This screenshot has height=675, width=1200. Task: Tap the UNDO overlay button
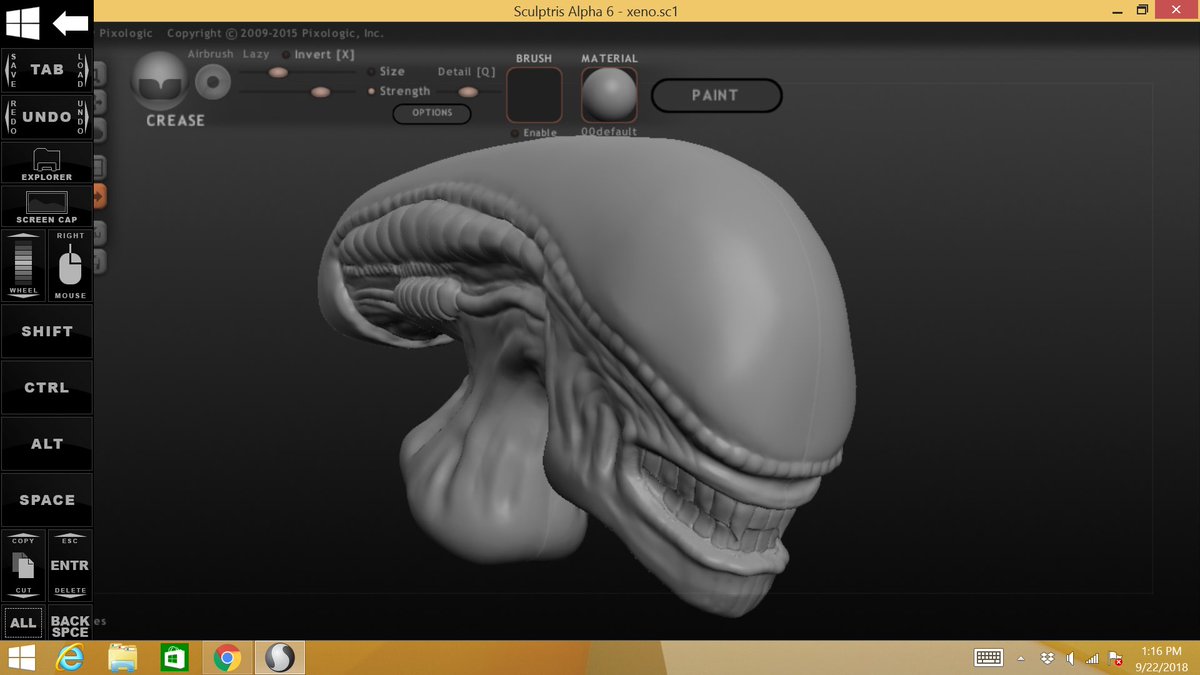[47, 117]
